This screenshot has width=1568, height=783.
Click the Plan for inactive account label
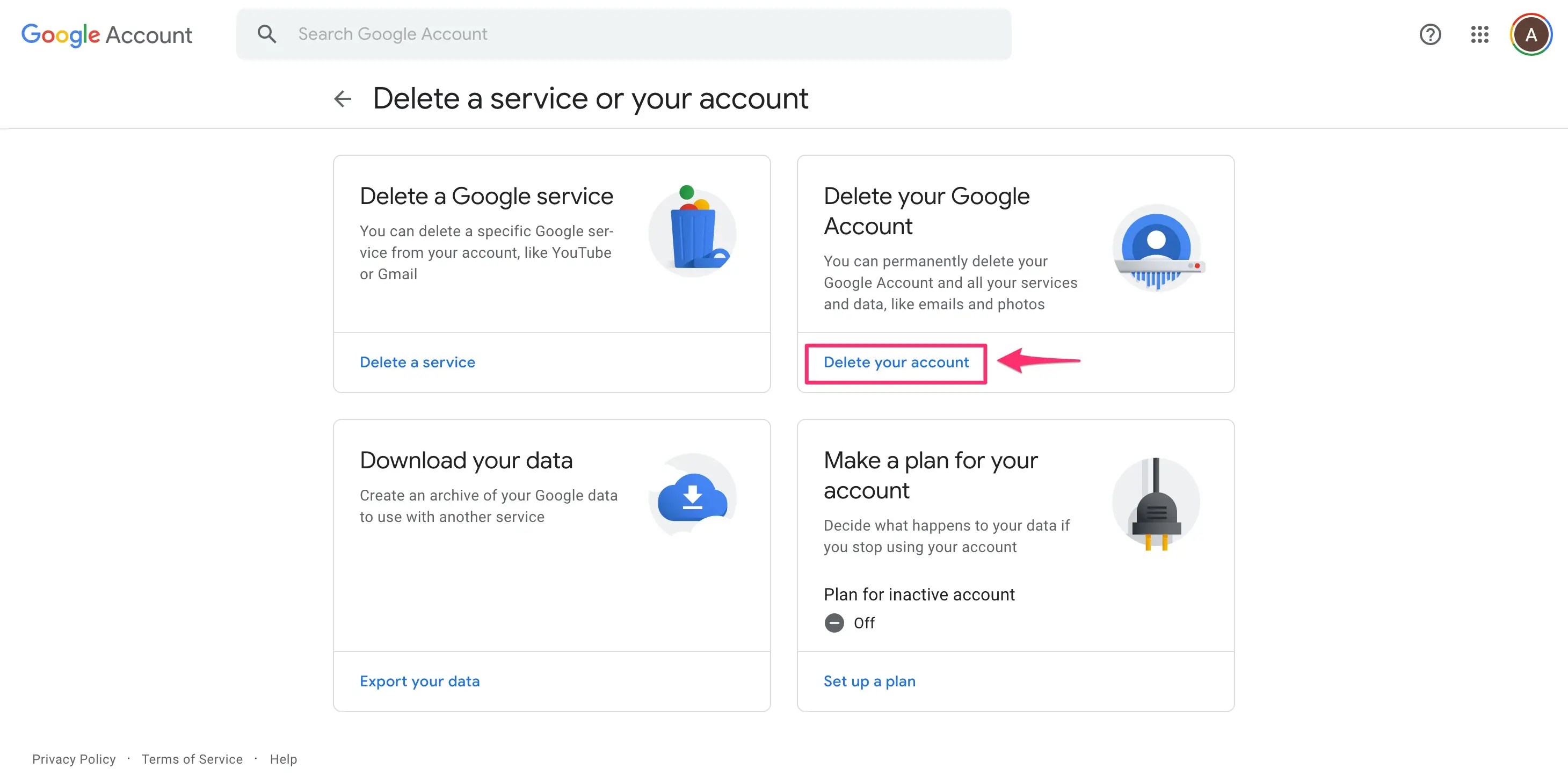pyautogui.click(x=919, y=595)
